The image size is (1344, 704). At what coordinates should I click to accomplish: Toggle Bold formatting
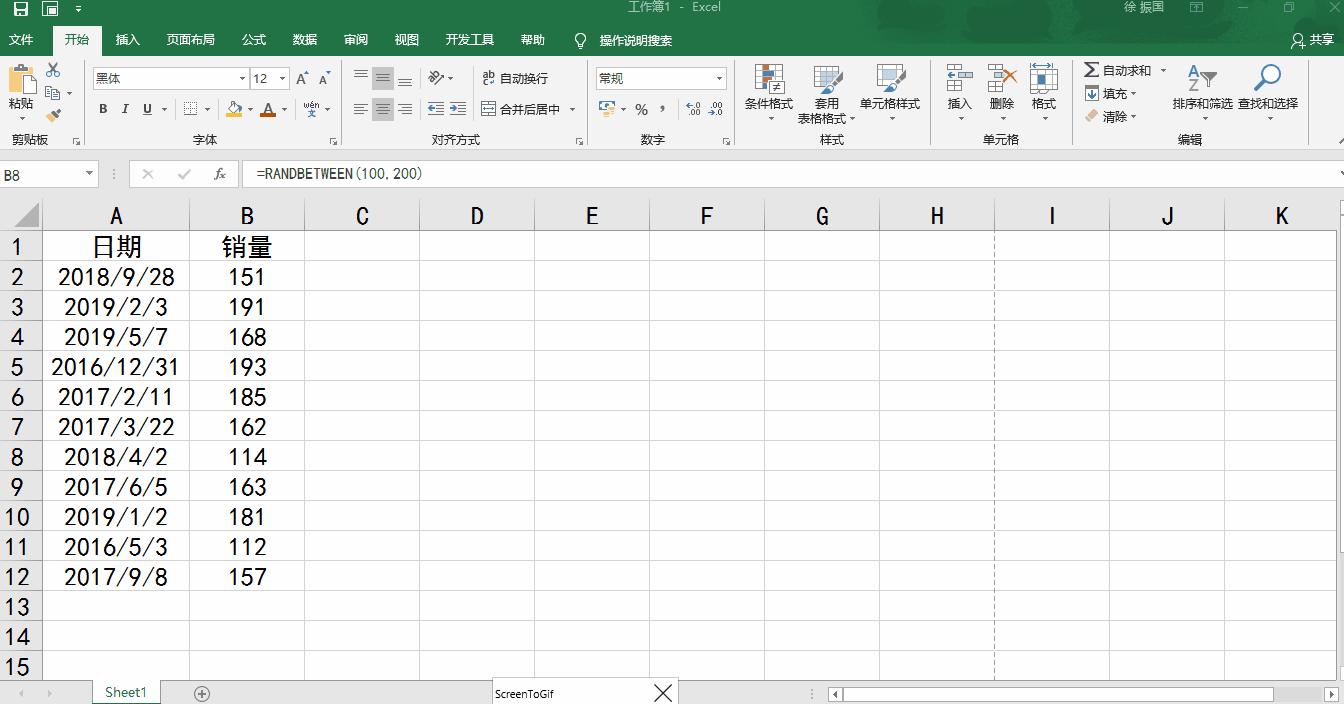(103, 109)
